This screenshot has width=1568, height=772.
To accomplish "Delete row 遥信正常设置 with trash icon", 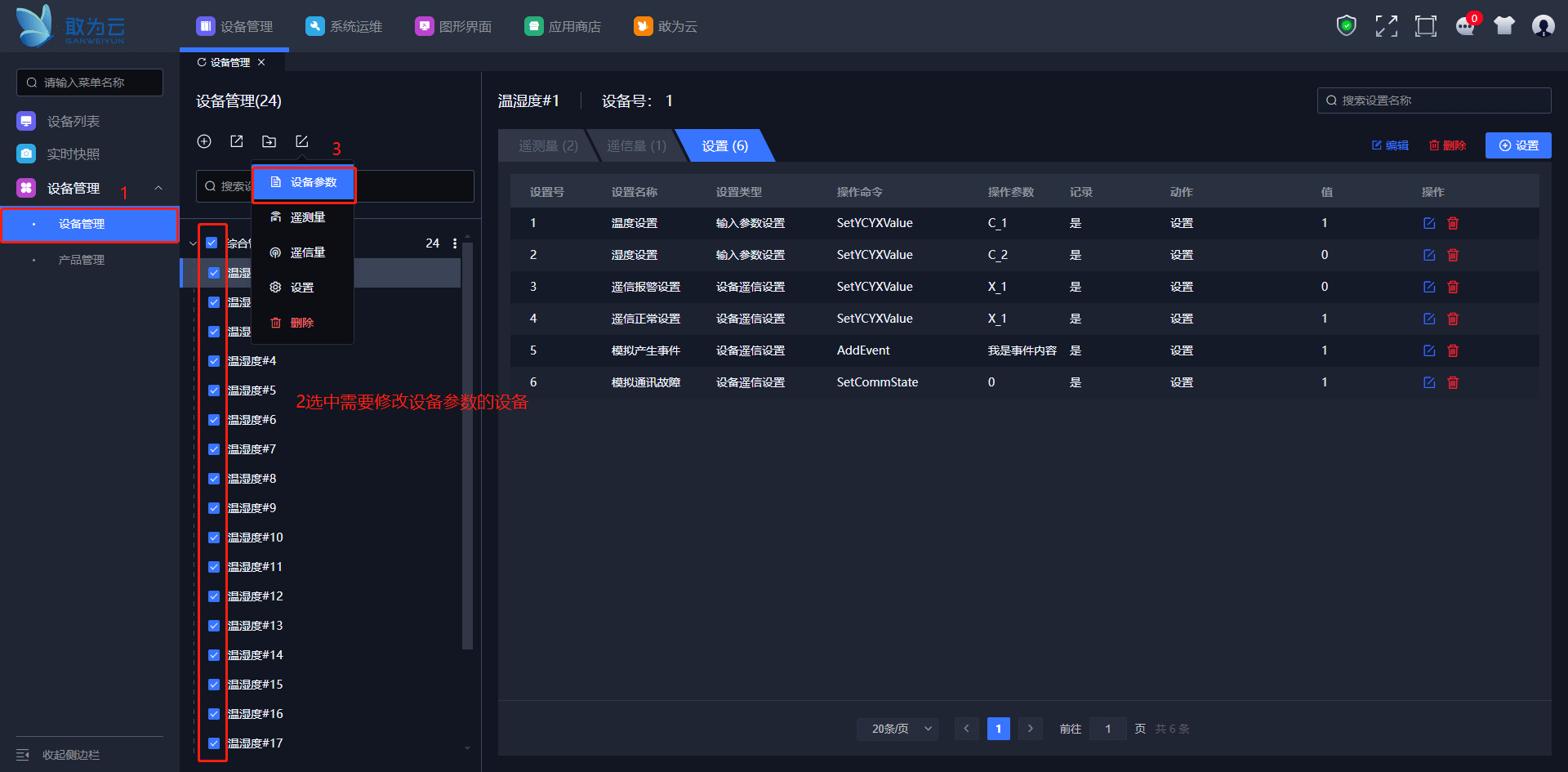I will point(1453,319).
